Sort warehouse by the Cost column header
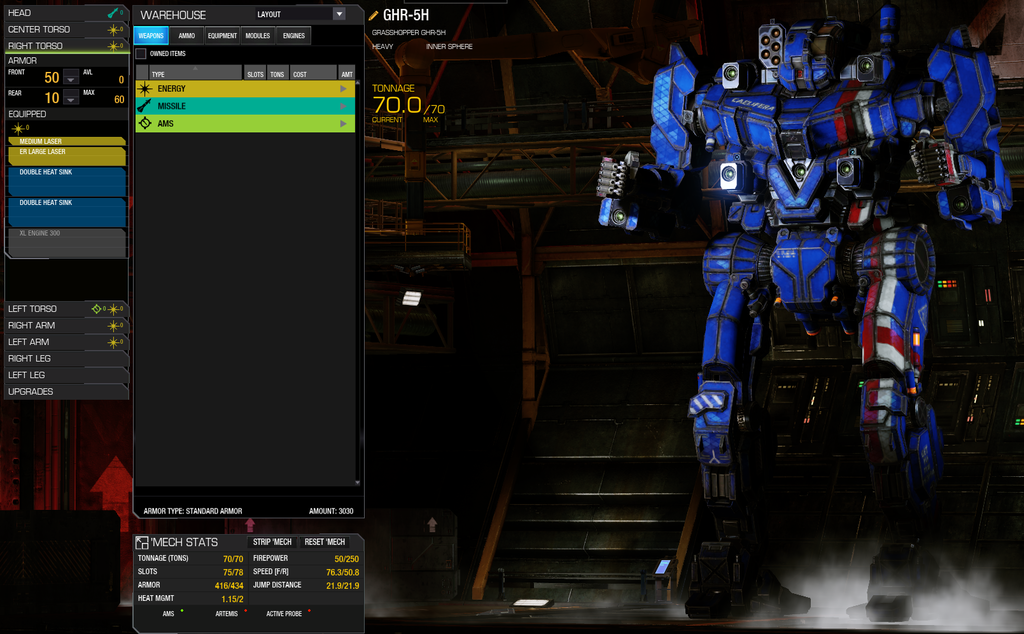 coord(313,74)
